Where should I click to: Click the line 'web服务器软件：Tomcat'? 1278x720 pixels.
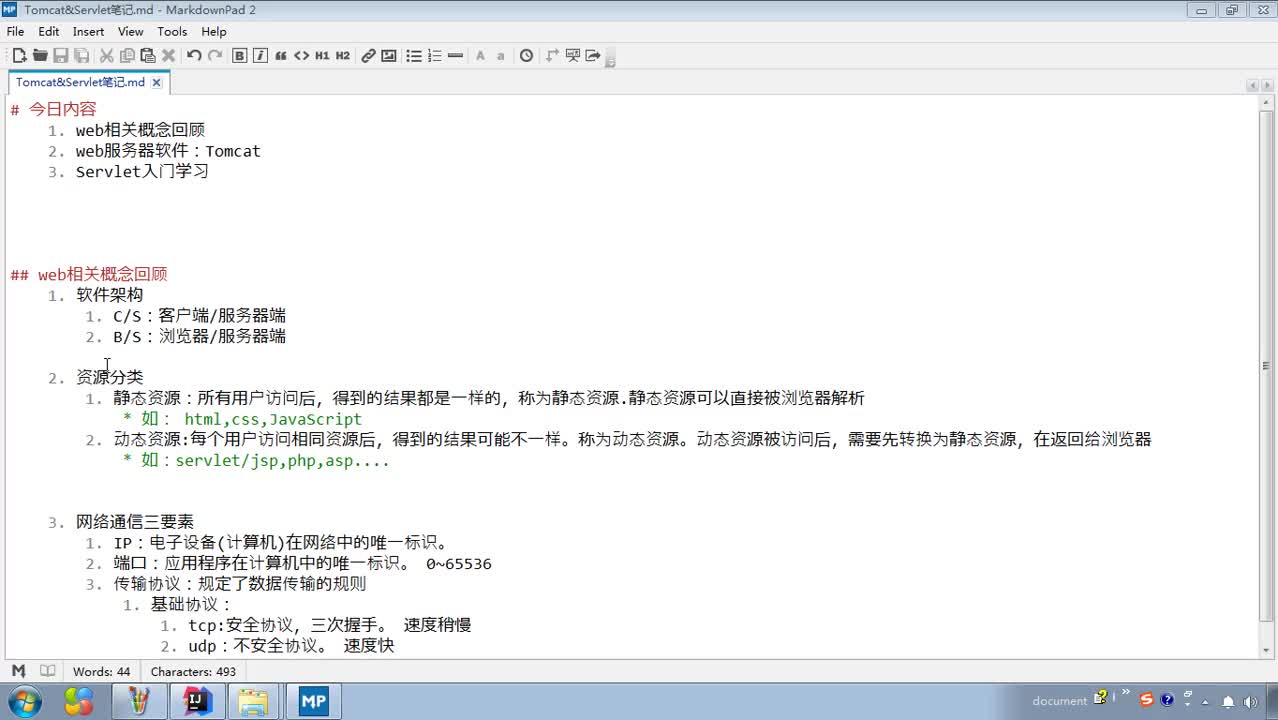[168, 151]
